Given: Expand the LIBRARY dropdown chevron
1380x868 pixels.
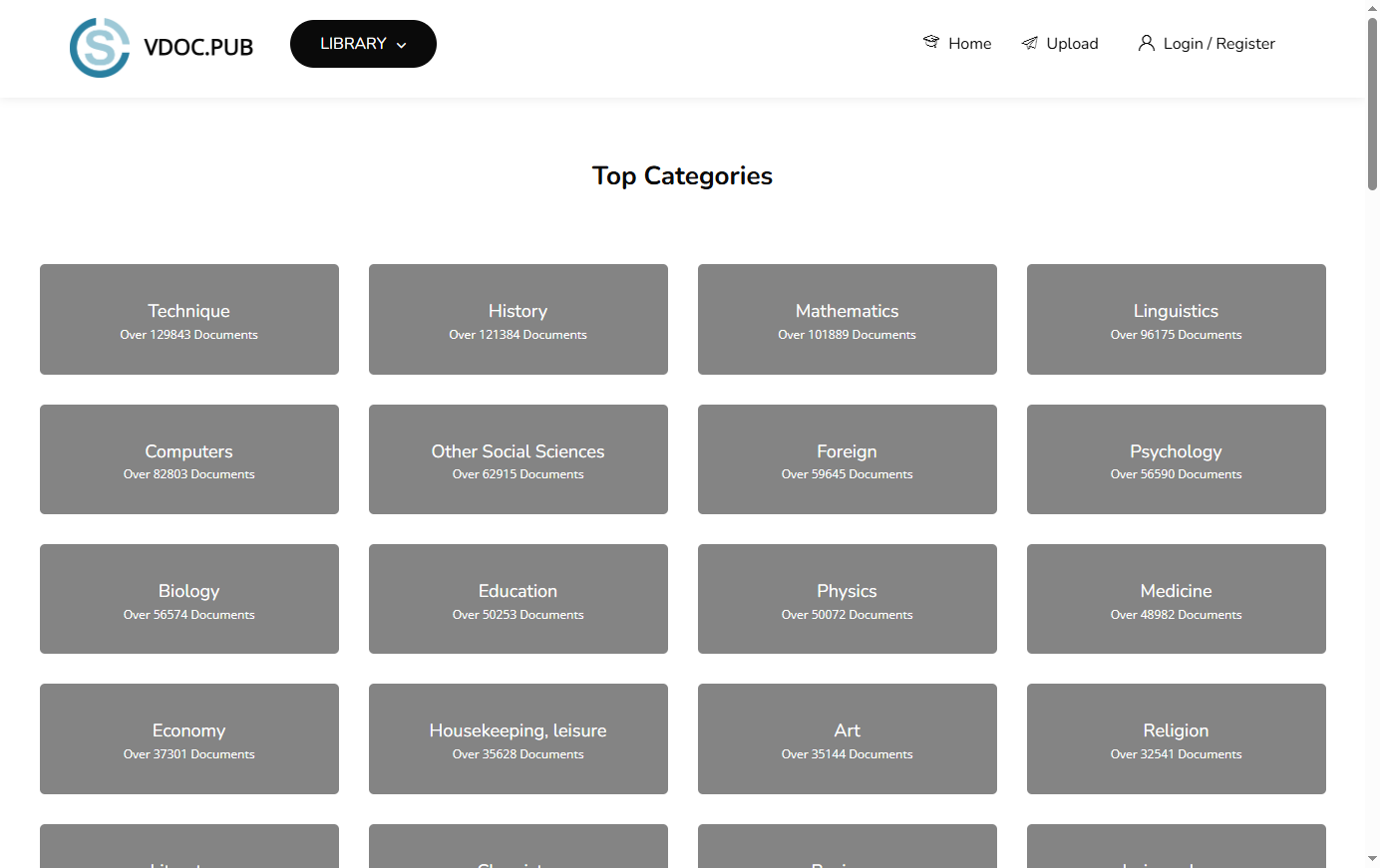Looking at the screenshot, I should [402, 45].
